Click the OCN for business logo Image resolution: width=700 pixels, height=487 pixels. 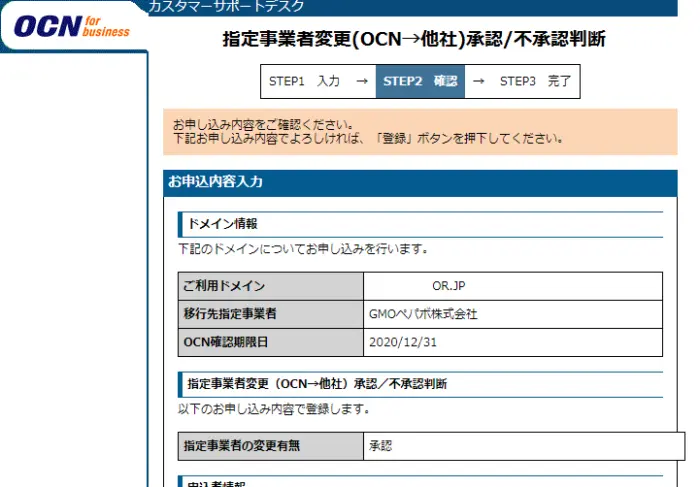pos(73,26)
